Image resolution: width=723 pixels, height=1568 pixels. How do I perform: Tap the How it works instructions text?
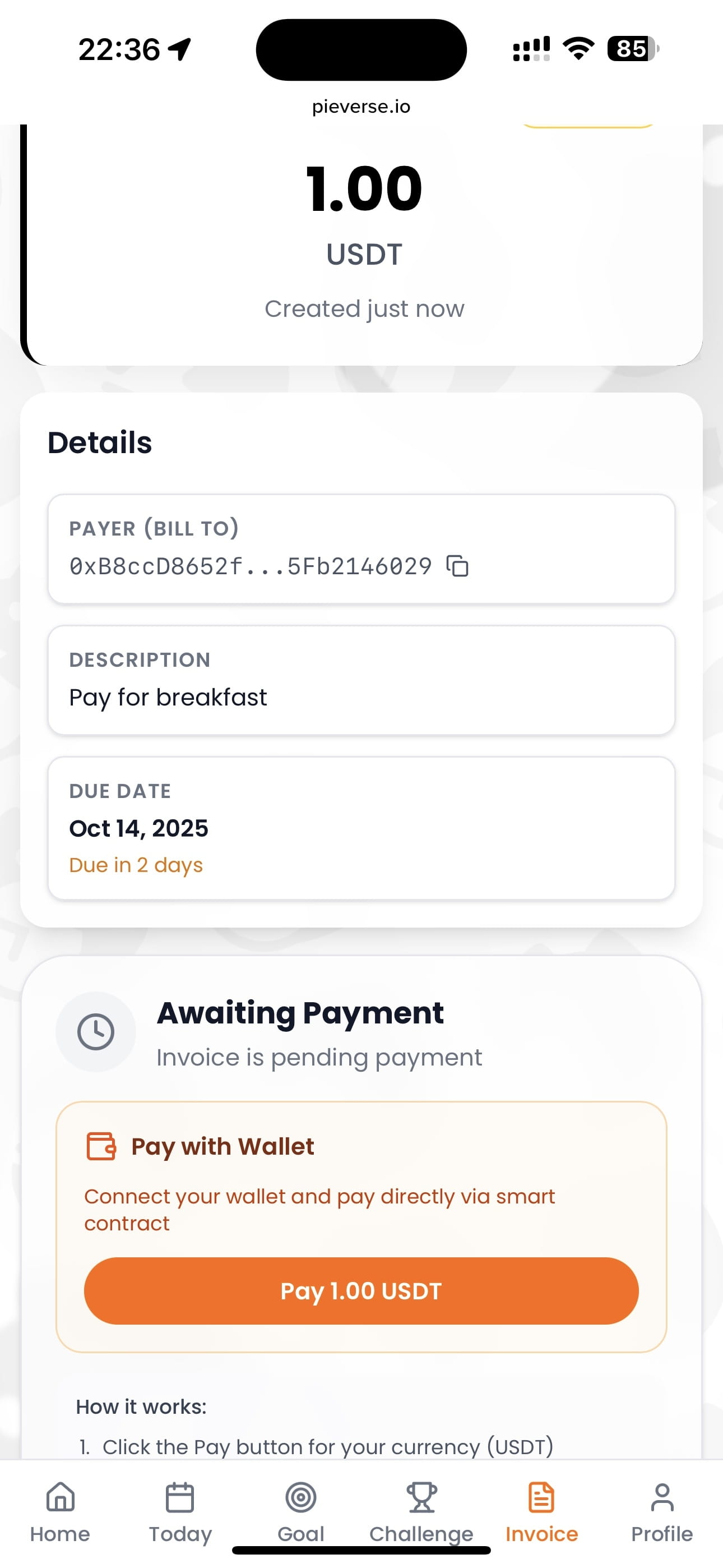141,1406
